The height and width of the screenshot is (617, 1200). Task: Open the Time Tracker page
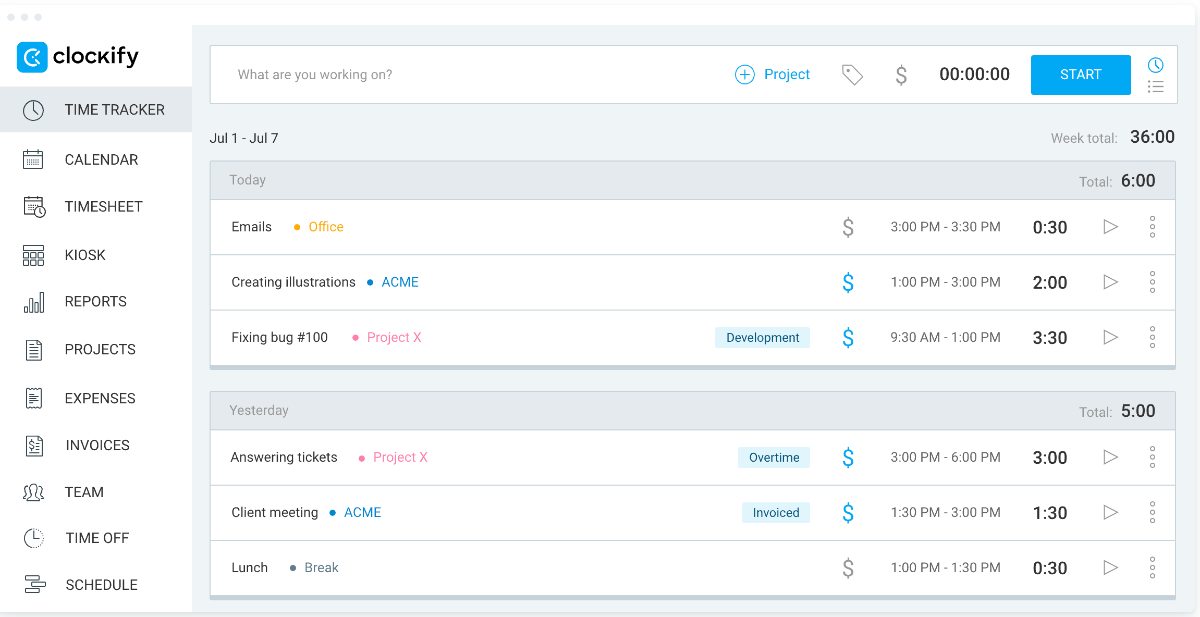point(96,110)
